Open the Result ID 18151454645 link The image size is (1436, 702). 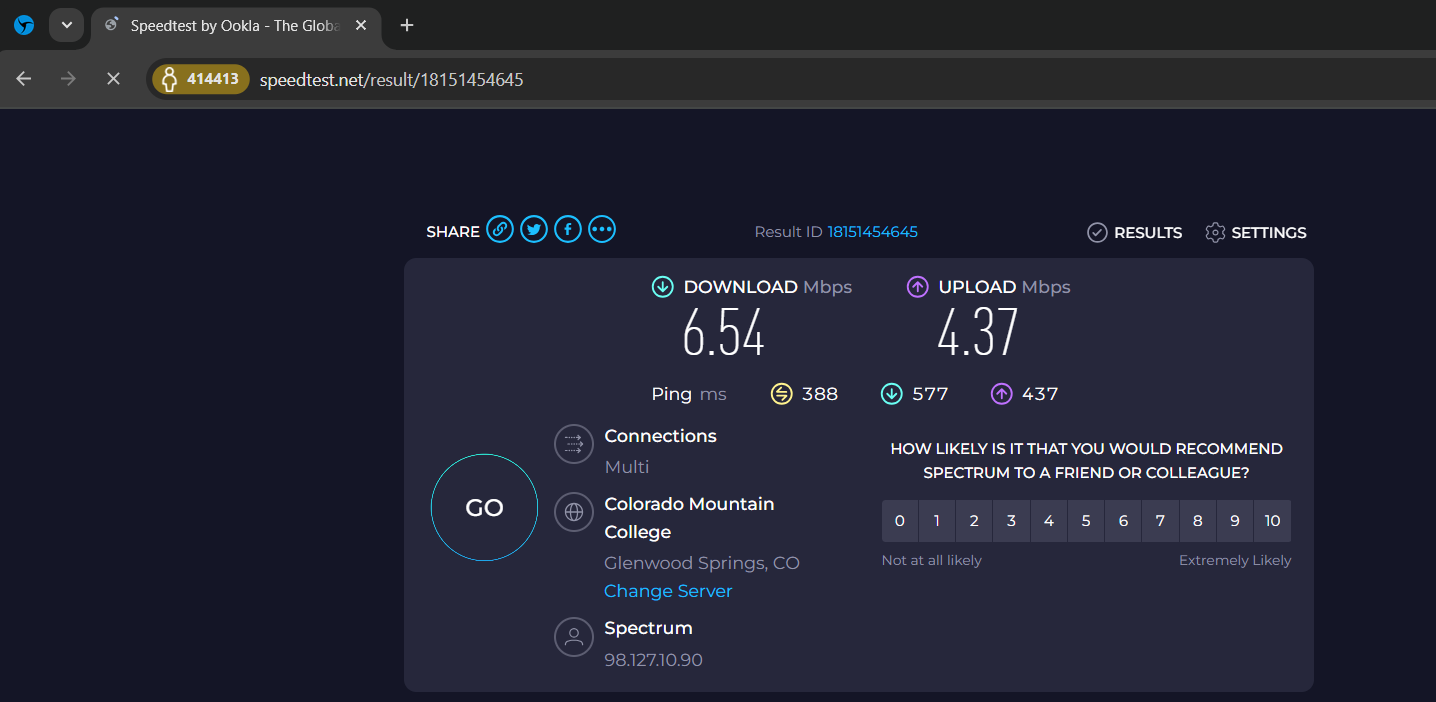[872, 232]
